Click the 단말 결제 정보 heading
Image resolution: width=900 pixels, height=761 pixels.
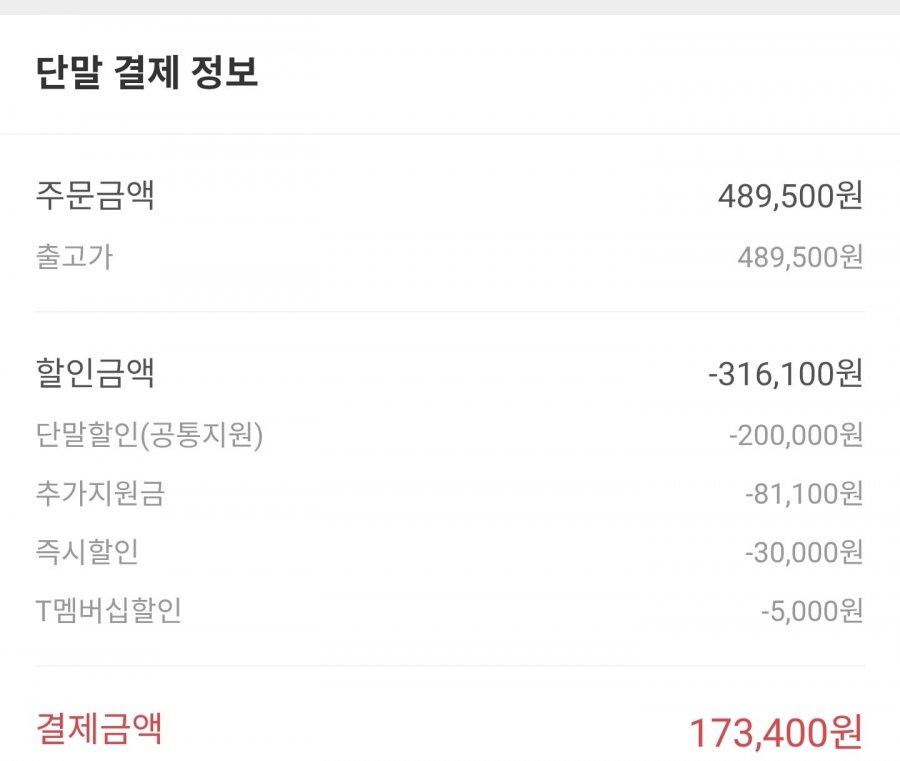click(147, 75)
